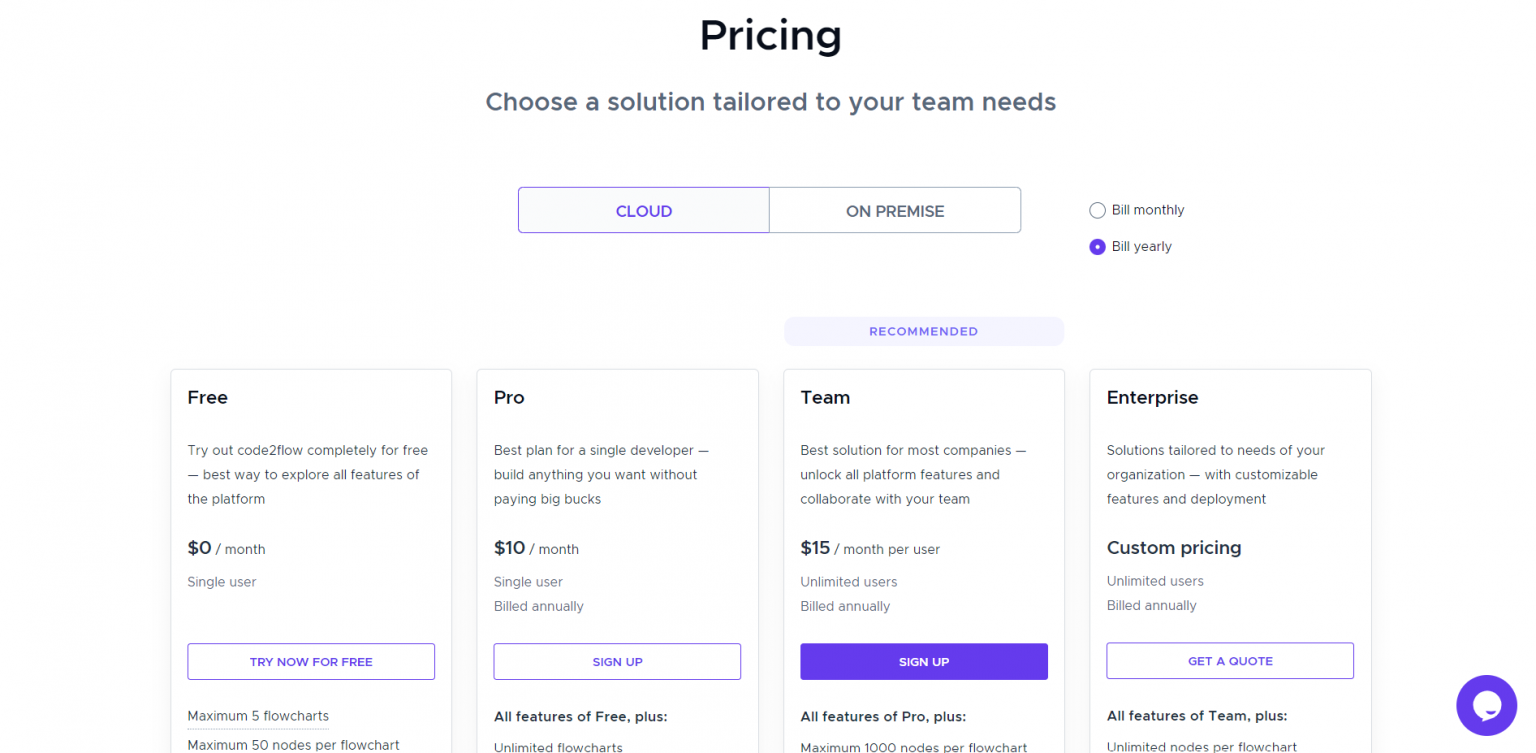Select Bill monthly billing option
The height and width of the screenshot is (753, 1536).
pyautogui.click(x=1097, y=210)
